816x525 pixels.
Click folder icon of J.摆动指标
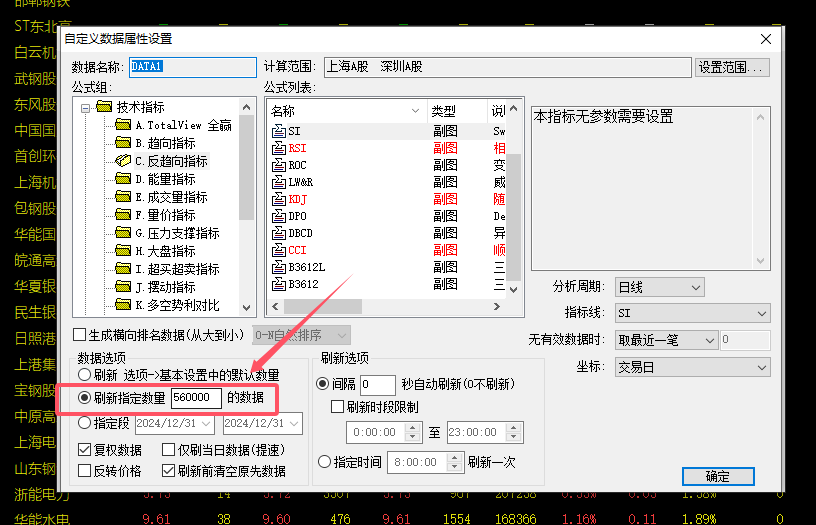[123, 287]
